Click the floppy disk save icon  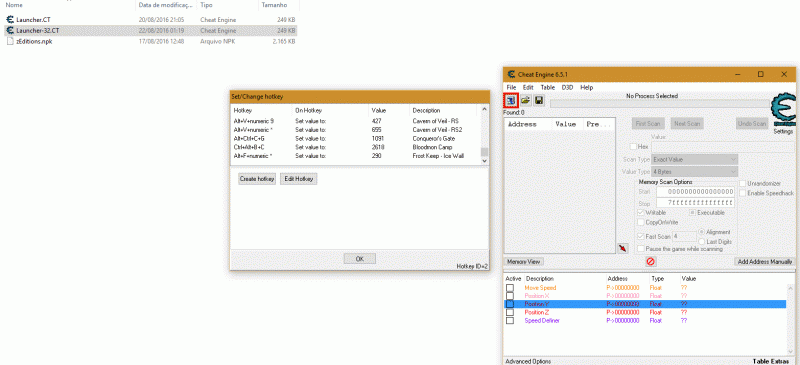539,101
